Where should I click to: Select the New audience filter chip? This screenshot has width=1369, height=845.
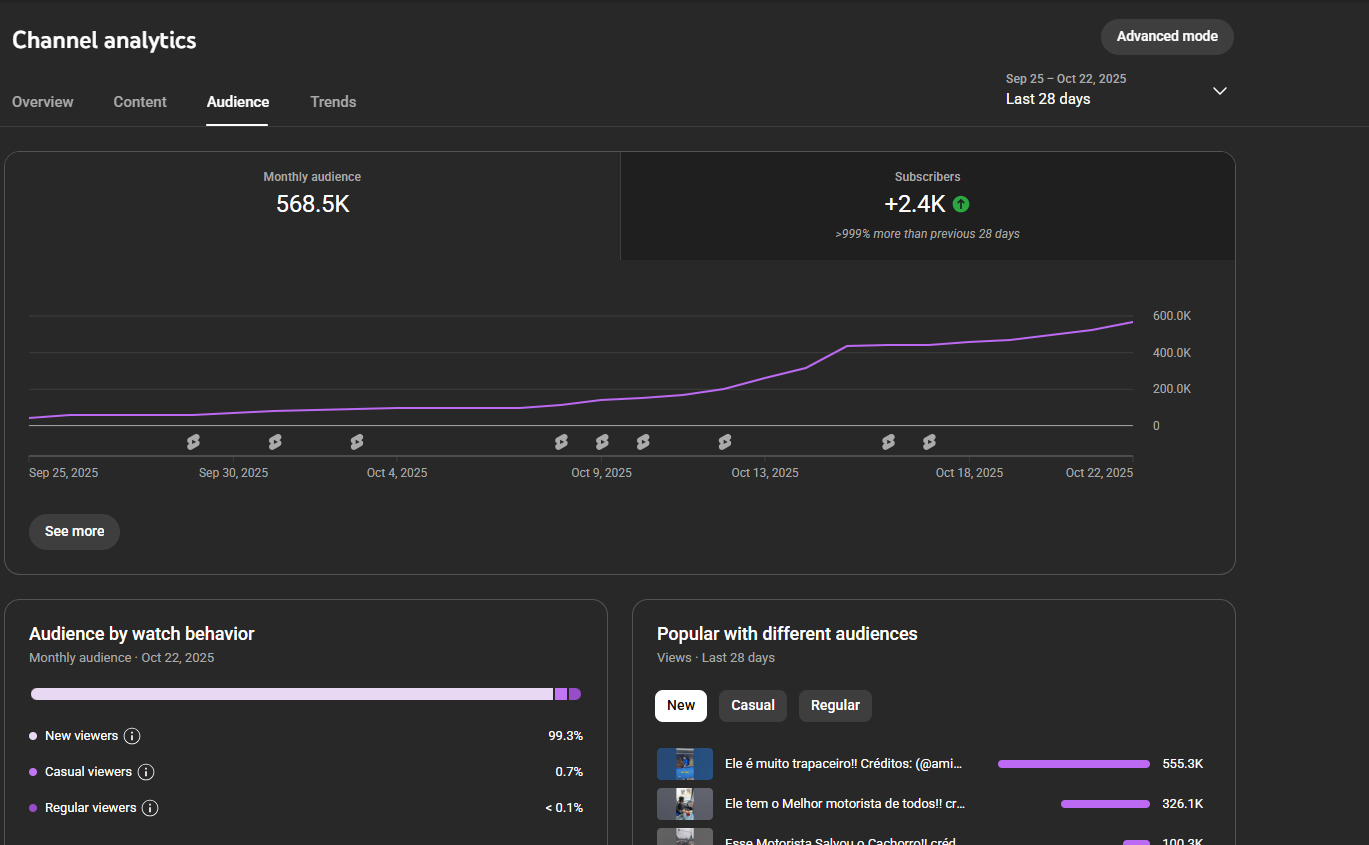coord(681,705)
